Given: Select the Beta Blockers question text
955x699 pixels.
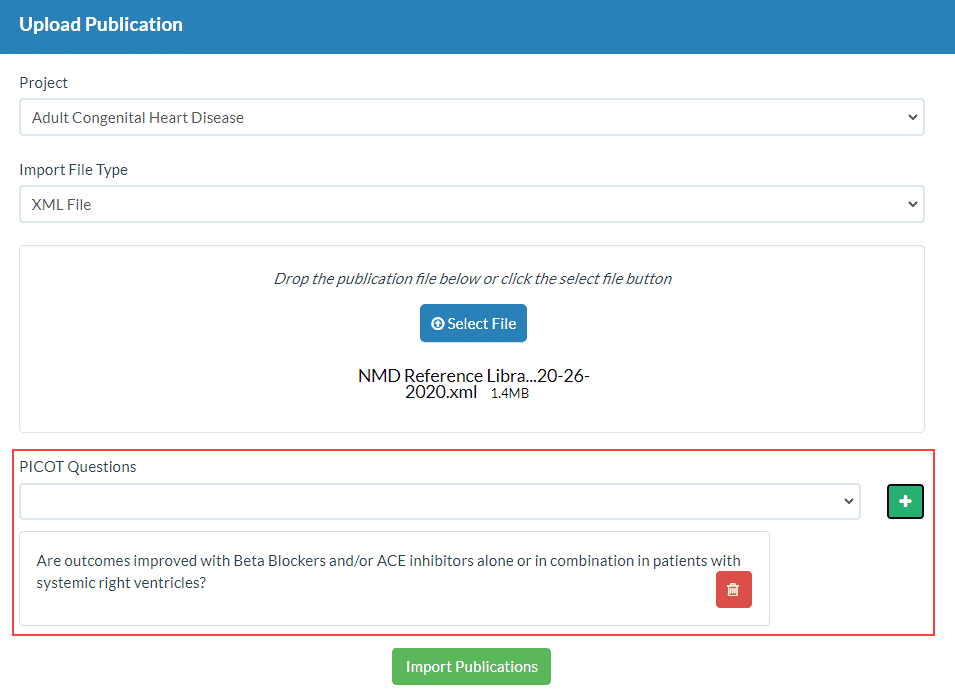Looking at the screenshot, I should pos(388,570).
